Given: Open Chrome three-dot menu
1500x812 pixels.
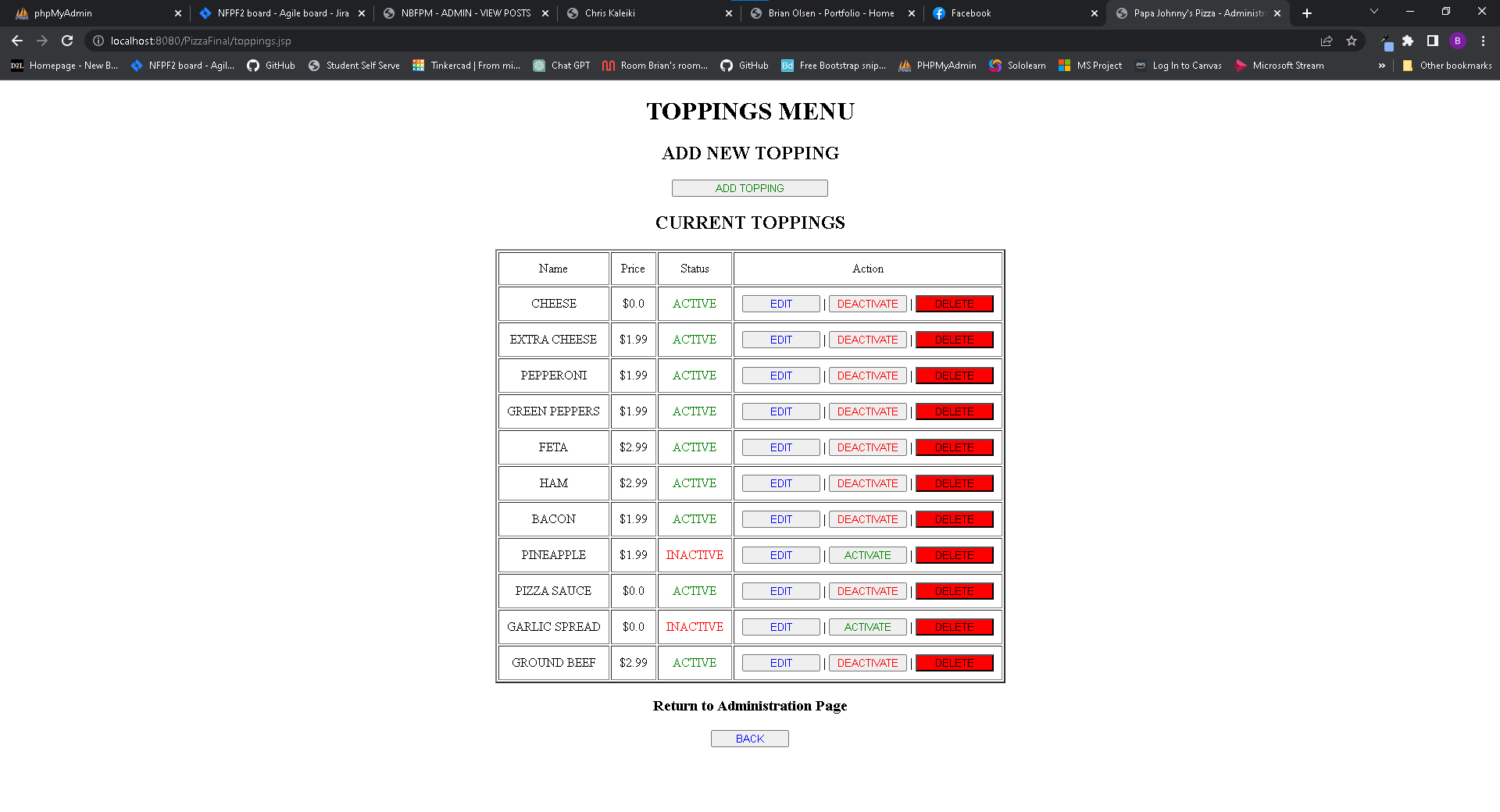Looking at the screenshot, I should pyautogui.click(x=1483, y=41).
